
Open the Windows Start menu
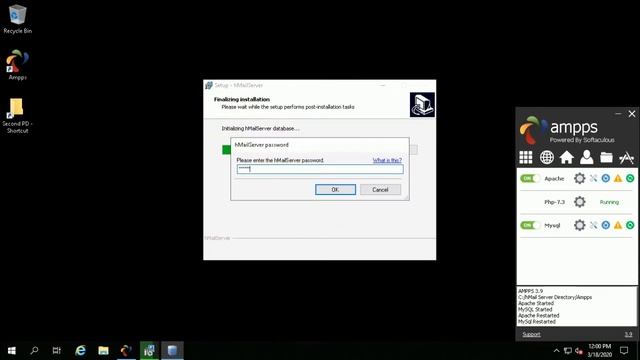(11, 351)
